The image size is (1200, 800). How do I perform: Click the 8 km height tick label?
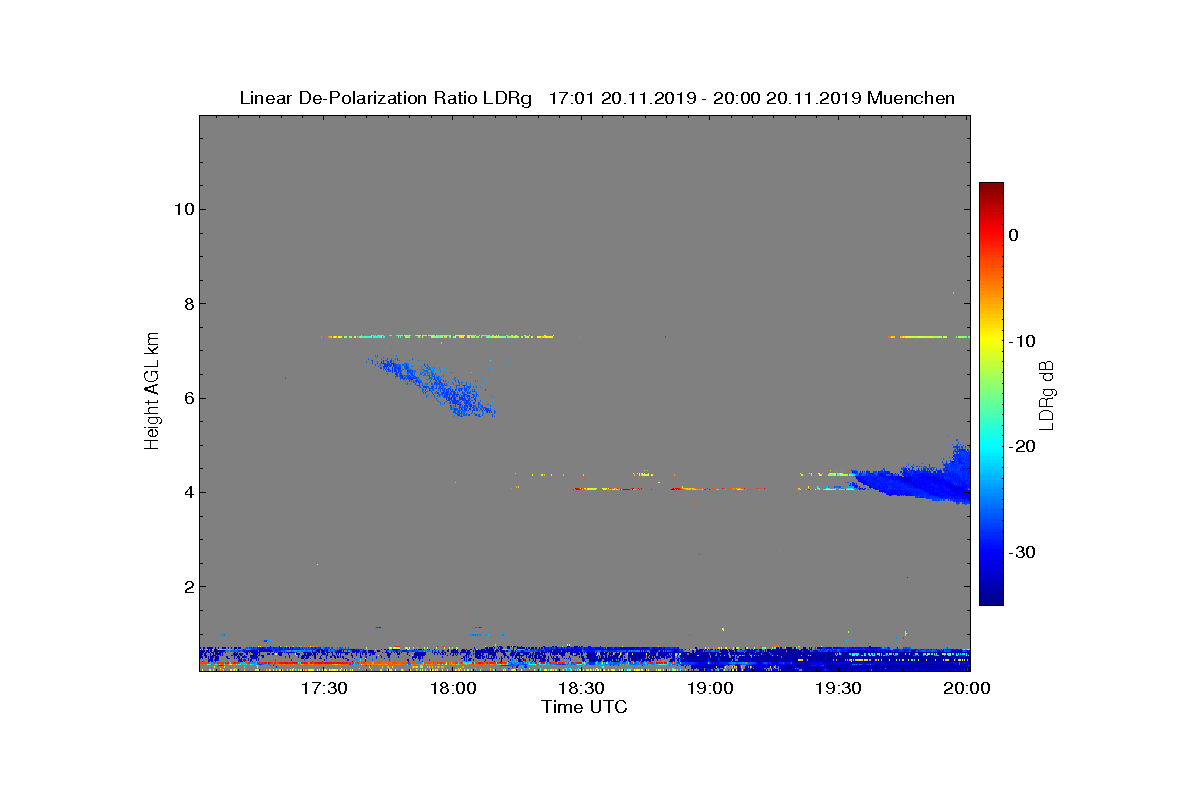[x=188, y=303]
